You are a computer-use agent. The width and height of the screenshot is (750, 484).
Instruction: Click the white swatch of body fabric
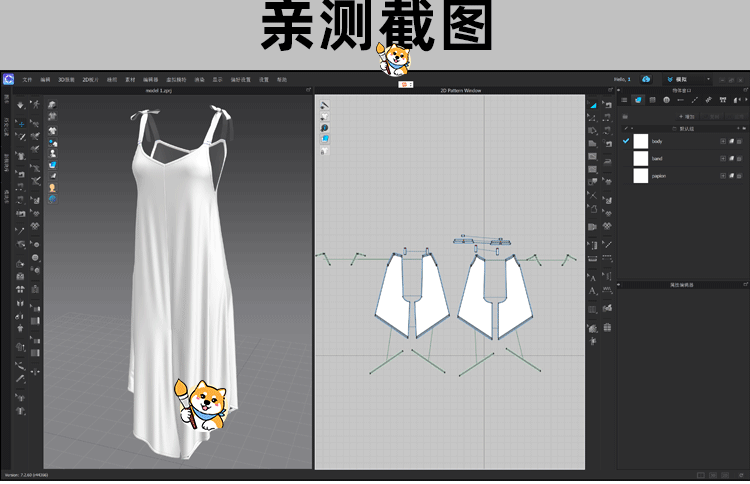click(x=641, y=141)
